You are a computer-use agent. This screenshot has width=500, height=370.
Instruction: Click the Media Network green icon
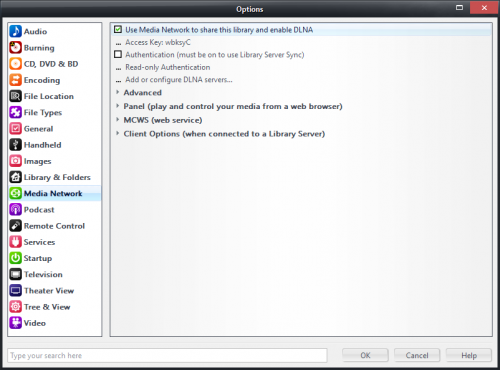(x=16, y=193)
